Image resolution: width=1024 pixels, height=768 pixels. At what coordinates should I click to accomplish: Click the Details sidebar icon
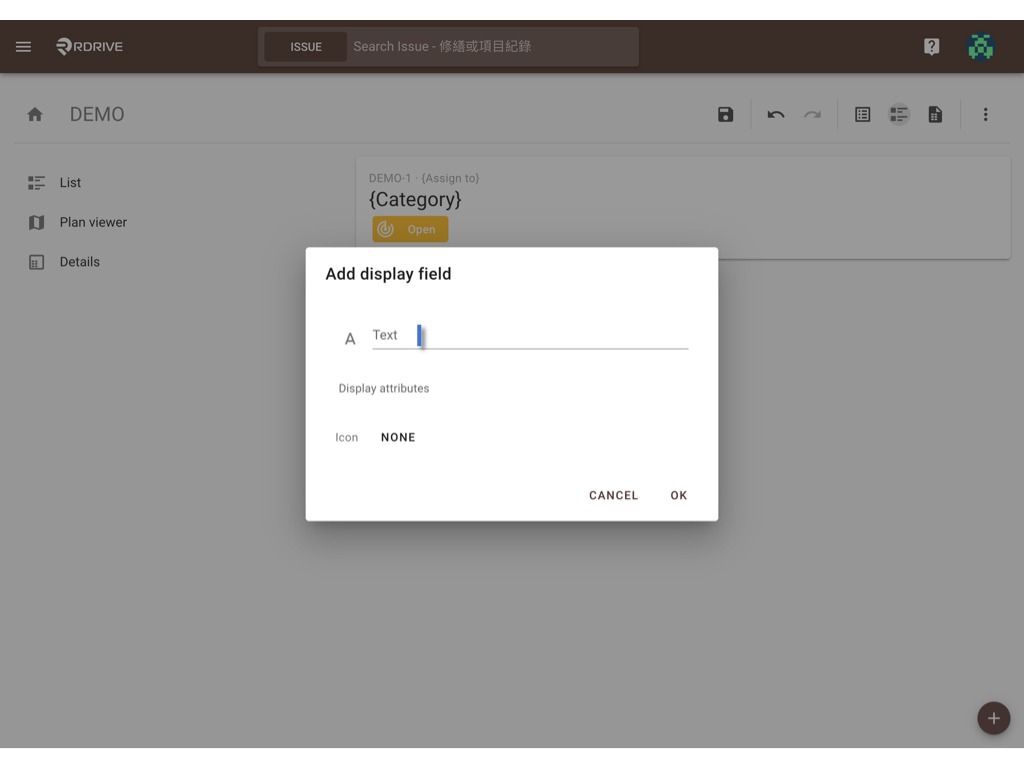(x=37, y=263)
